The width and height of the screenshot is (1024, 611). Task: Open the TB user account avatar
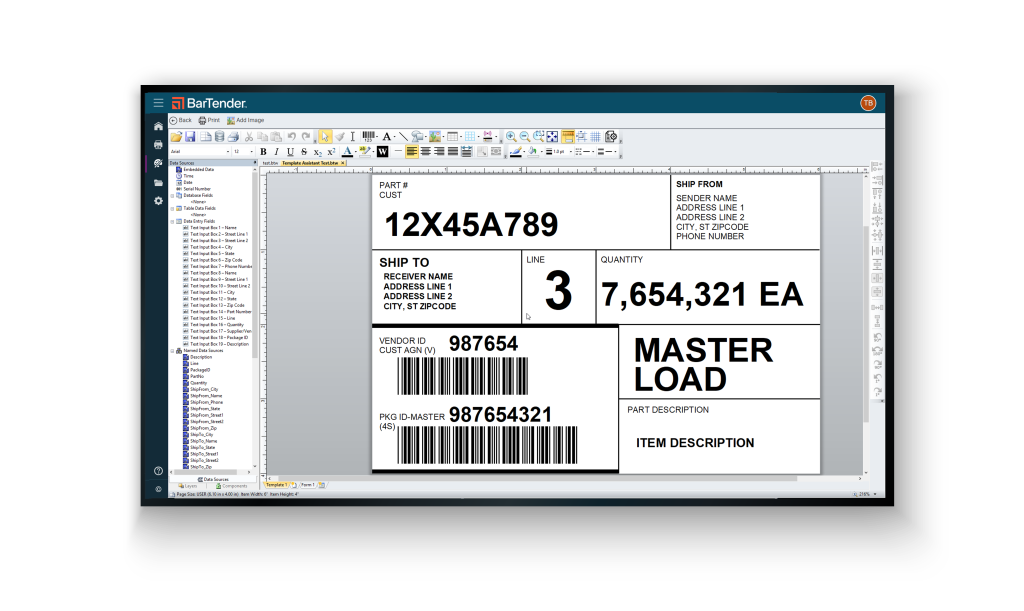868,102
